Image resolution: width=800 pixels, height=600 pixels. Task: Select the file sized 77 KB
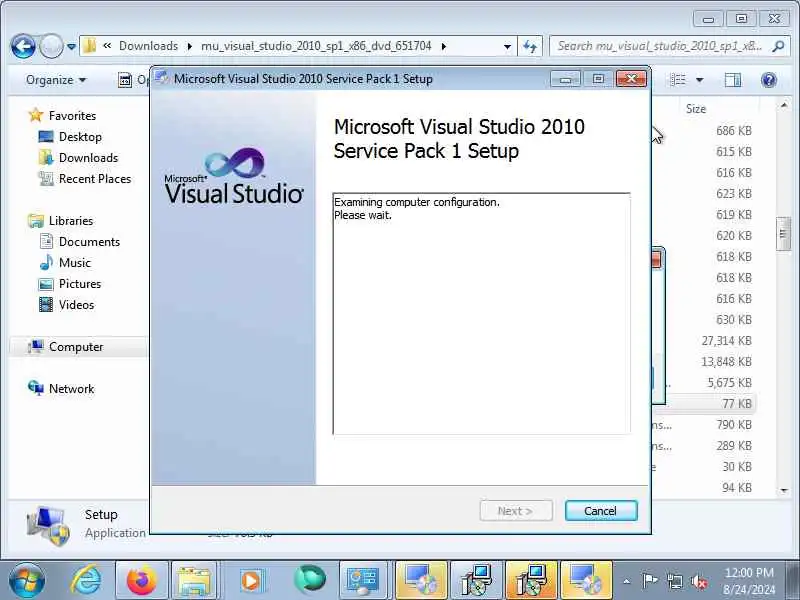point(737,404)
